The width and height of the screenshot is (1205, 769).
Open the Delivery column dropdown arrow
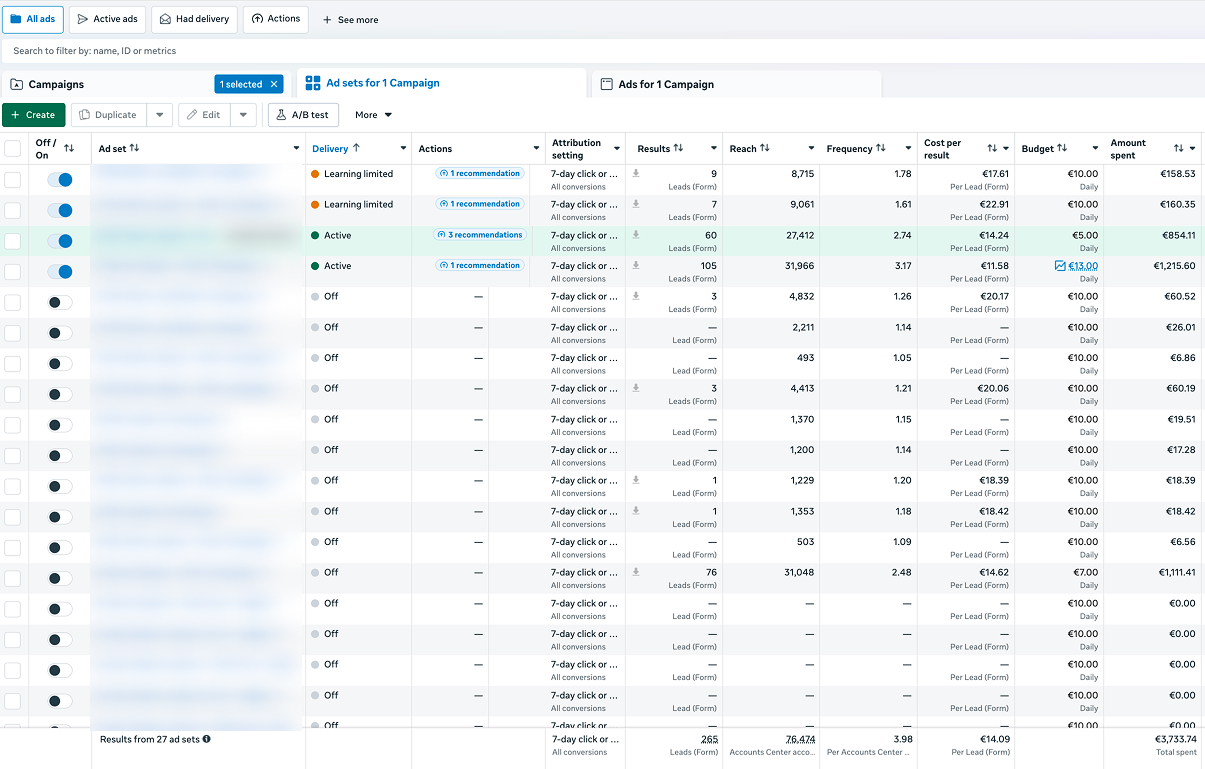click(x=403, y=148)
